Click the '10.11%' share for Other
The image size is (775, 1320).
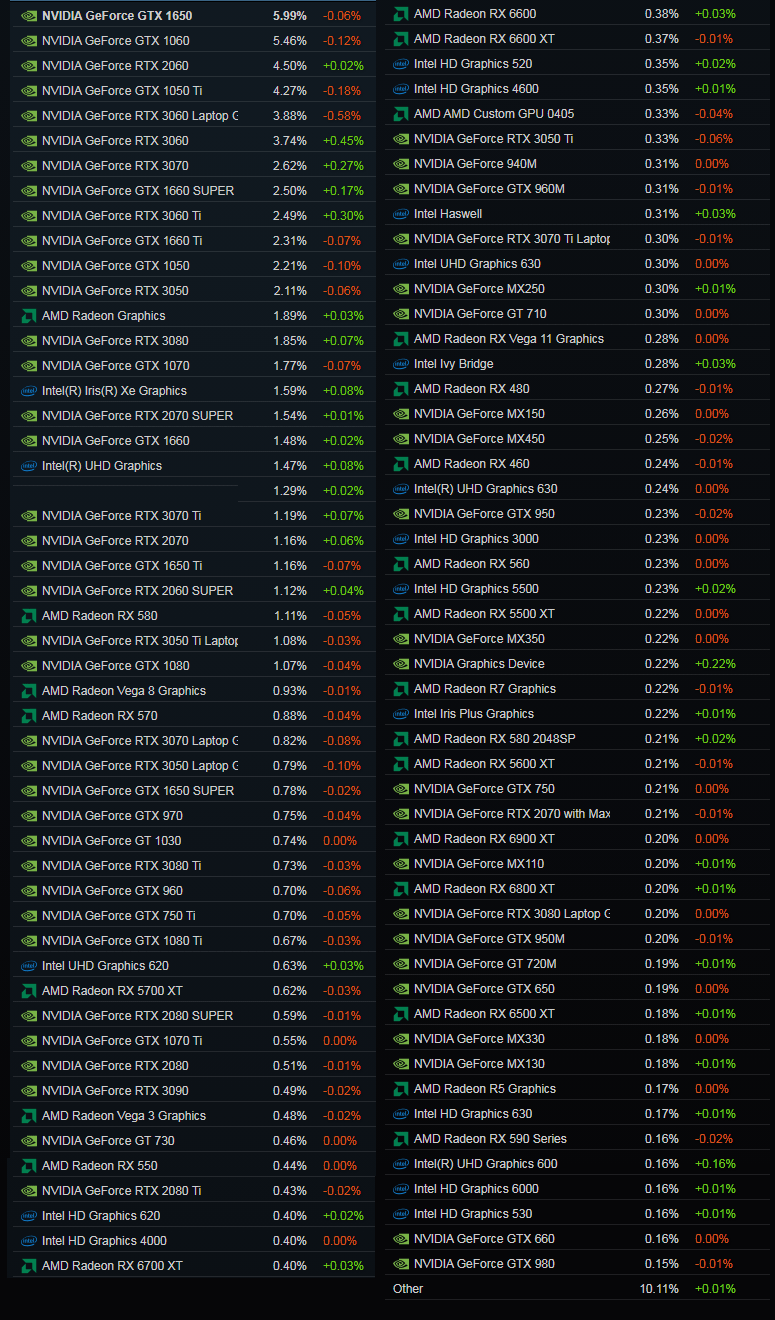(x=659, y=1289)
